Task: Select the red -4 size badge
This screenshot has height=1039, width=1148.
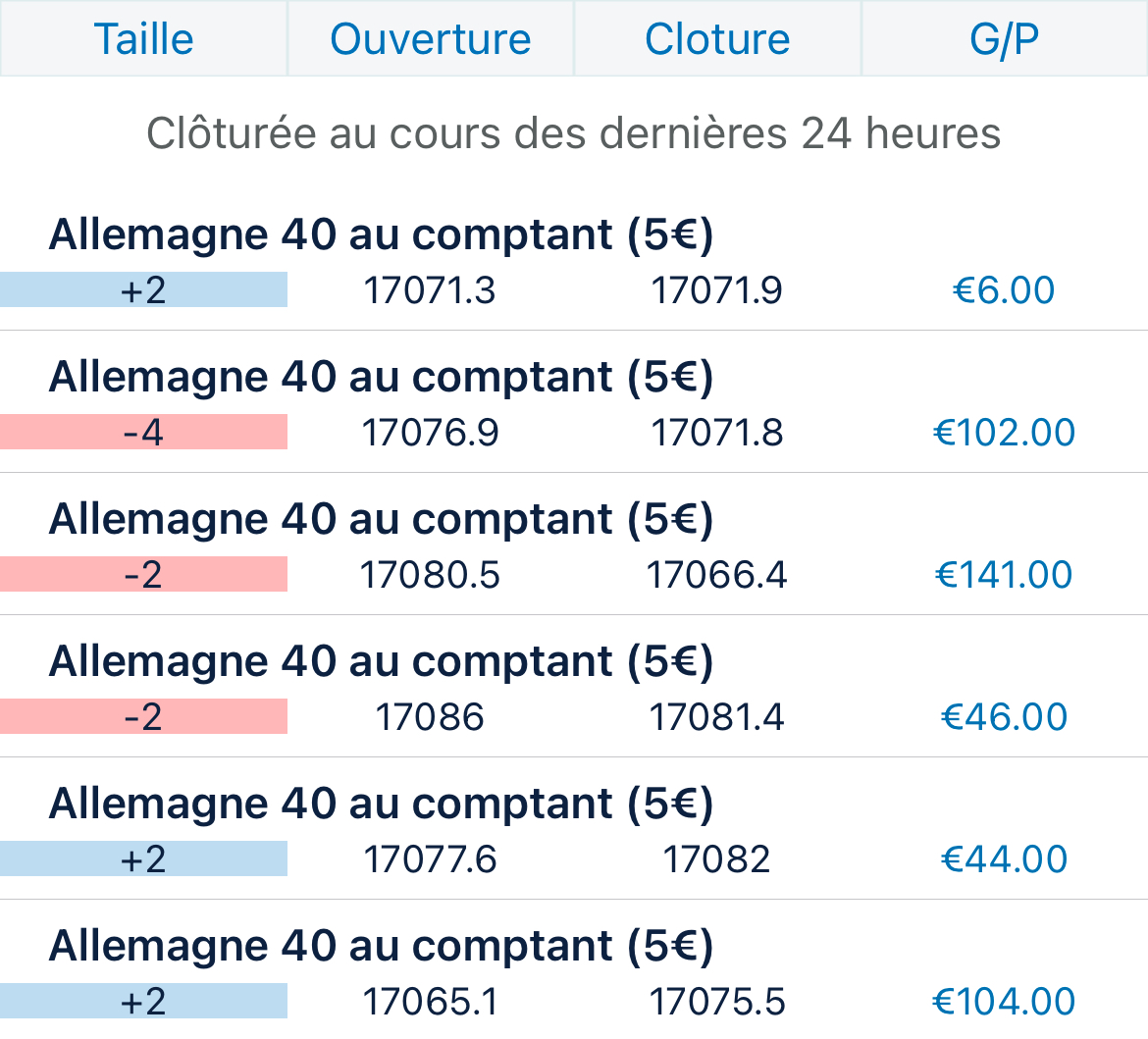Action: click(x=143, y=433)
